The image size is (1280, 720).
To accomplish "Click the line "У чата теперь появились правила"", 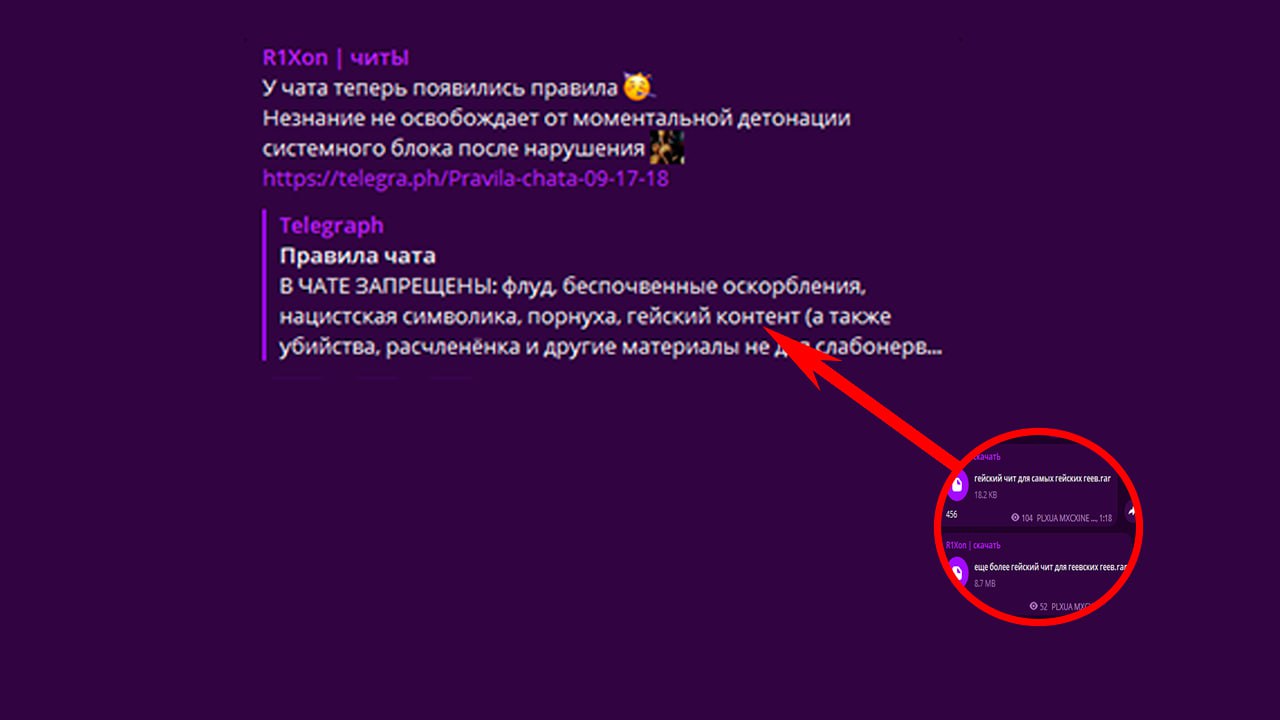I will 441,88.
